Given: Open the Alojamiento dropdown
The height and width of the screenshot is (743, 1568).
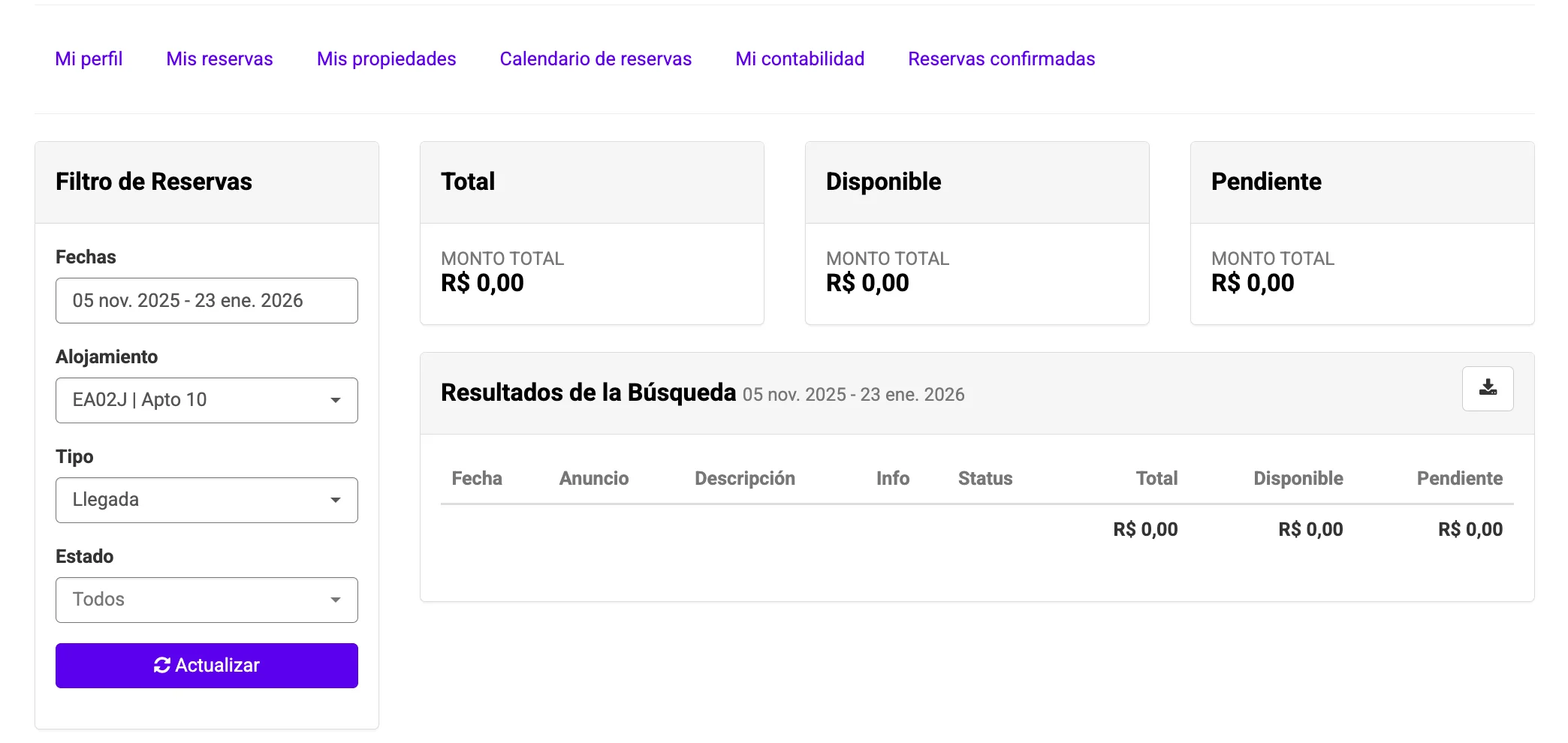Looking at the screenshot, I should pyautogui.click(x=207, y=400).
